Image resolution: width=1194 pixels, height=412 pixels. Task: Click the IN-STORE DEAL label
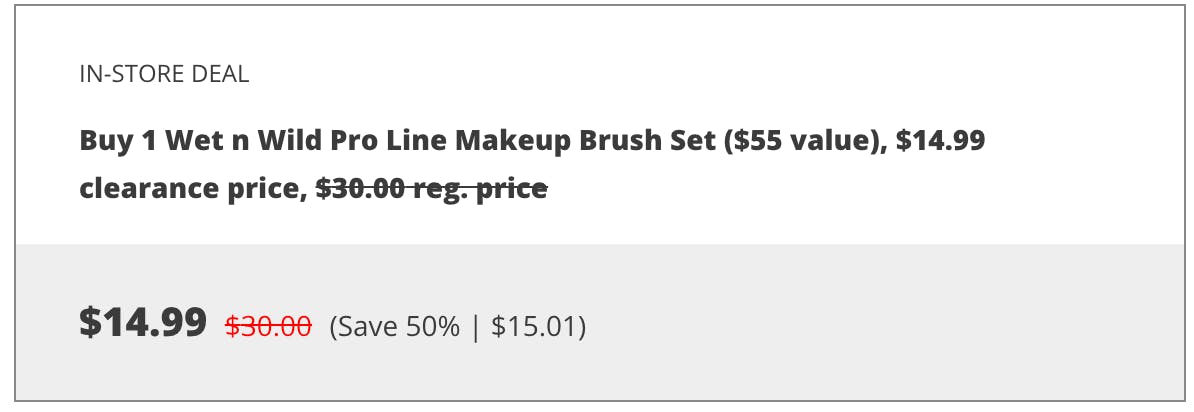164,74
